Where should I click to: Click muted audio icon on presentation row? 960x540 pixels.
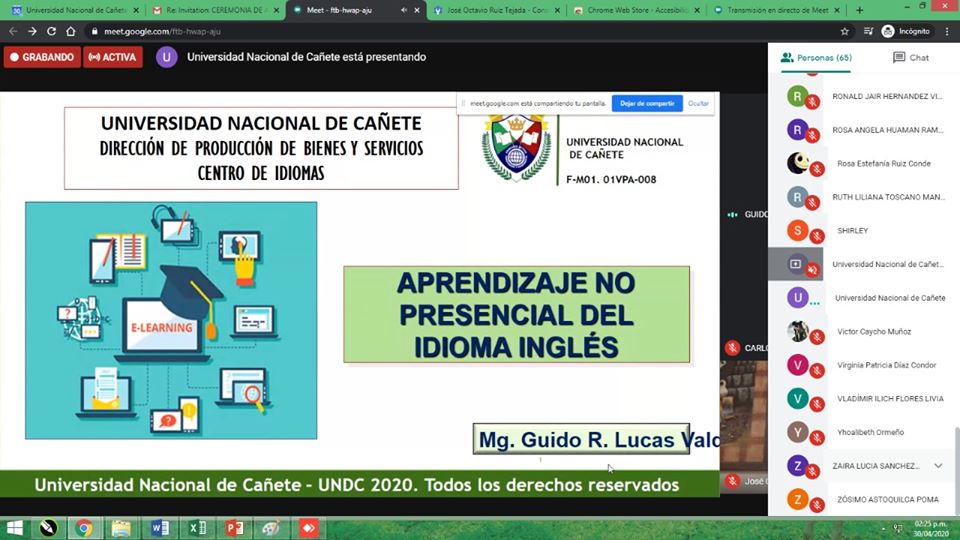[x=813, y=270]
